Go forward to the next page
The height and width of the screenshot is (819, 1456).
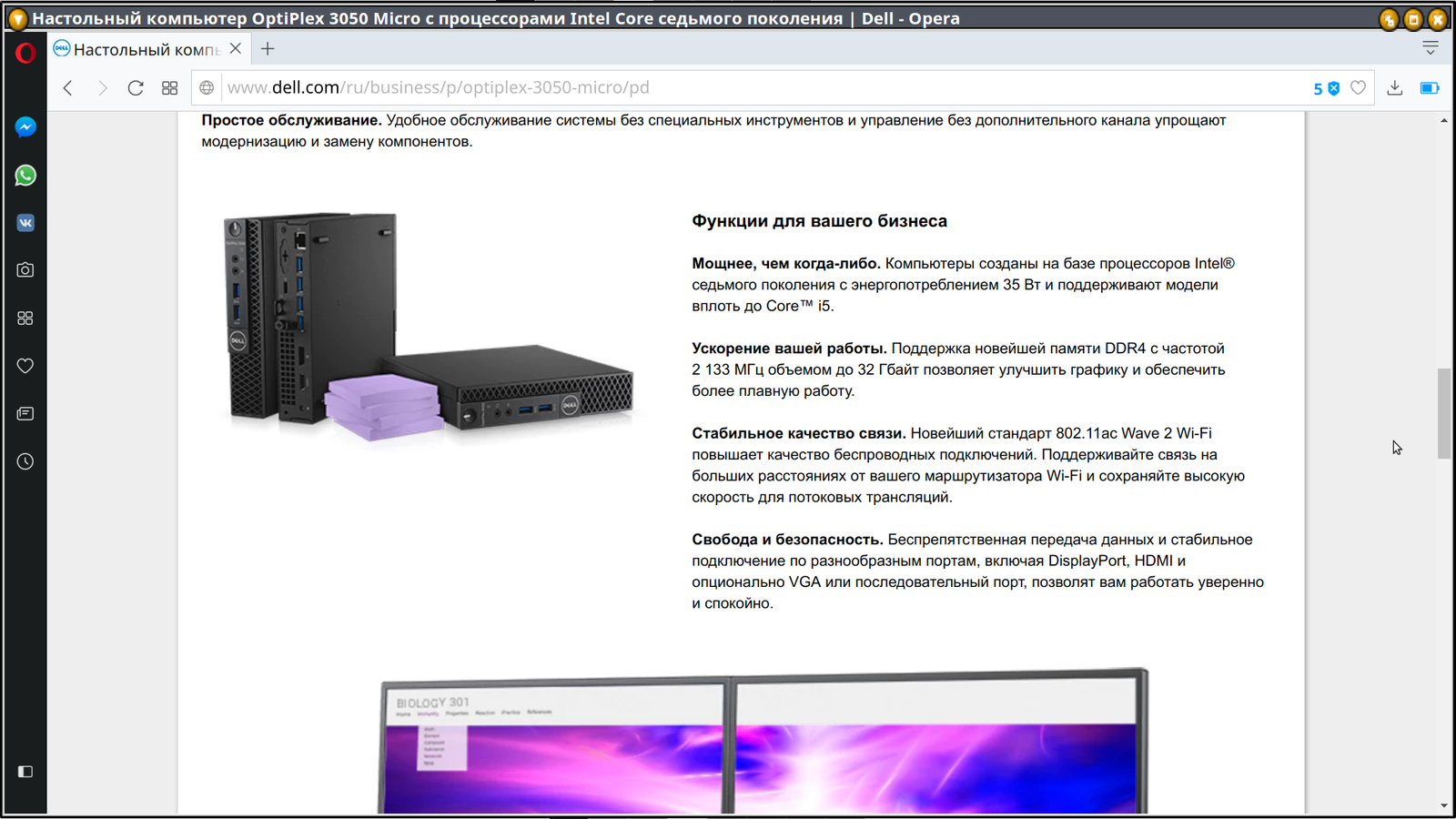pyautogui.click(x=102, y=87)
